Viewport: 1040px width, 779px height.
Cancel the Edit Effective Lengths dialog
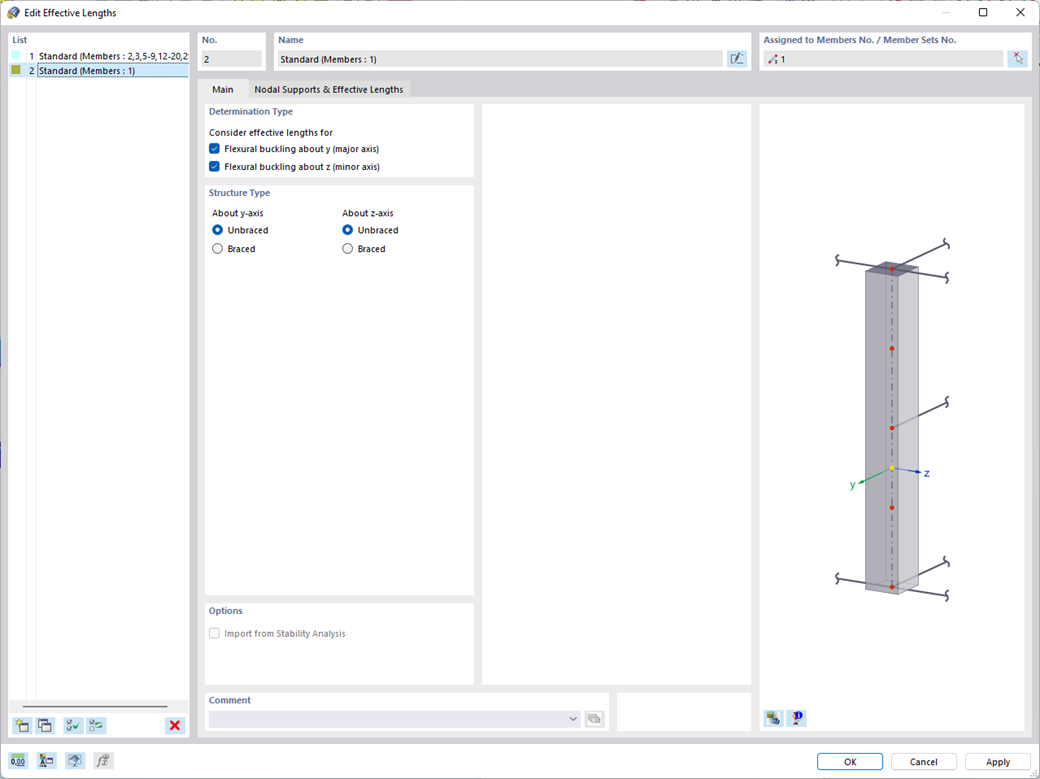pos(923,761)
